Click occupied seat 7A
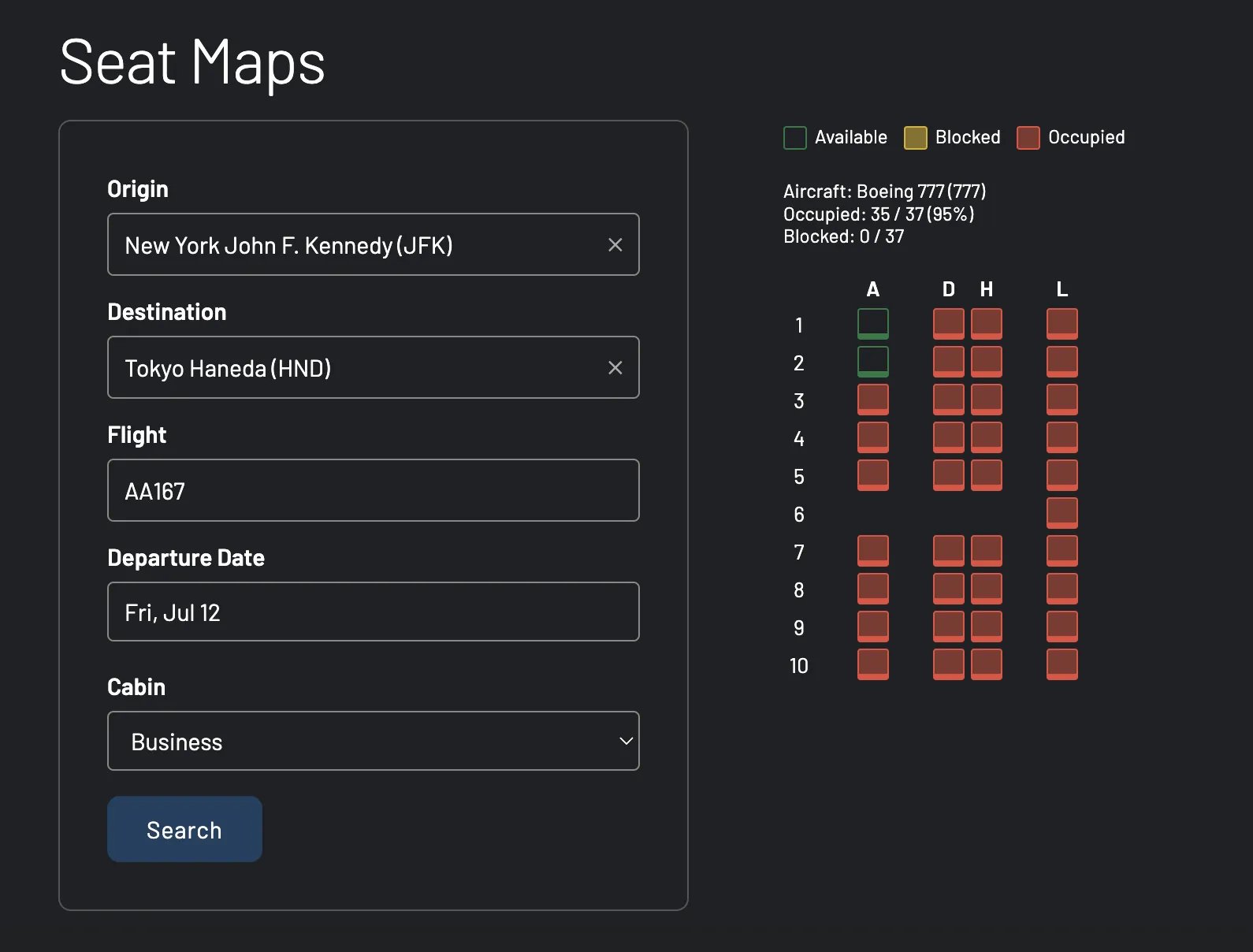The height and width of the screenshot is (952, 1253). click(873, 551)
